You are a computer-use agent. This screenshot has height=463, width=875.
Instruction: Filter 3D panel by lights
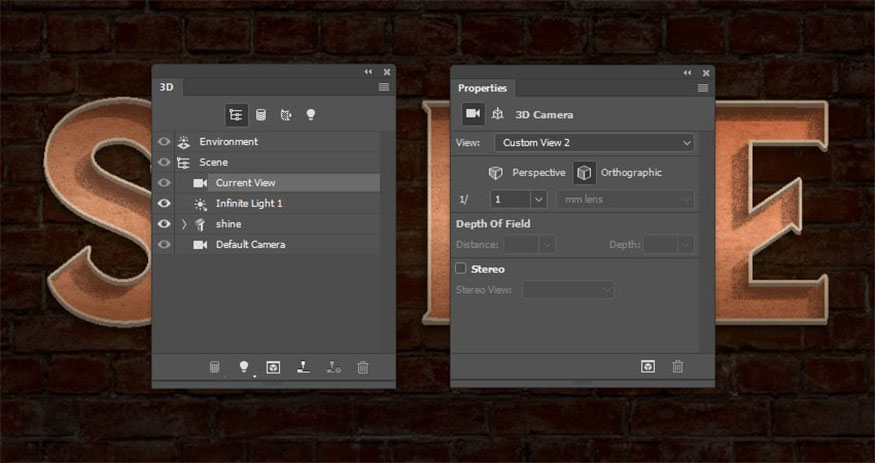(311, 115)
